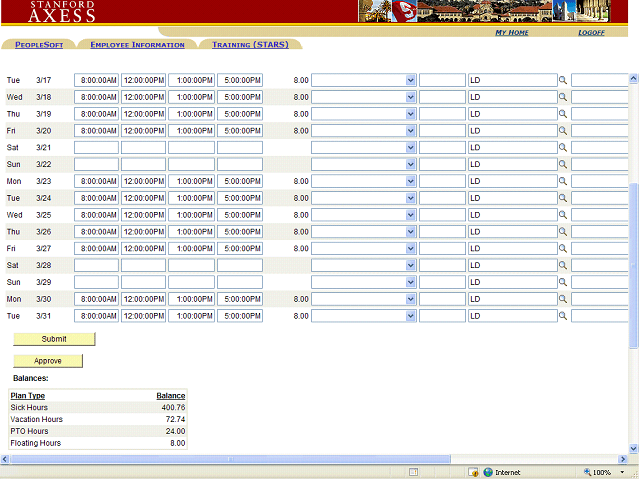Viewport: 640px width, 480px height.
Task: Click lookup magnifier icon in Mon 3/23 row
Action: [x=563, y=181]
